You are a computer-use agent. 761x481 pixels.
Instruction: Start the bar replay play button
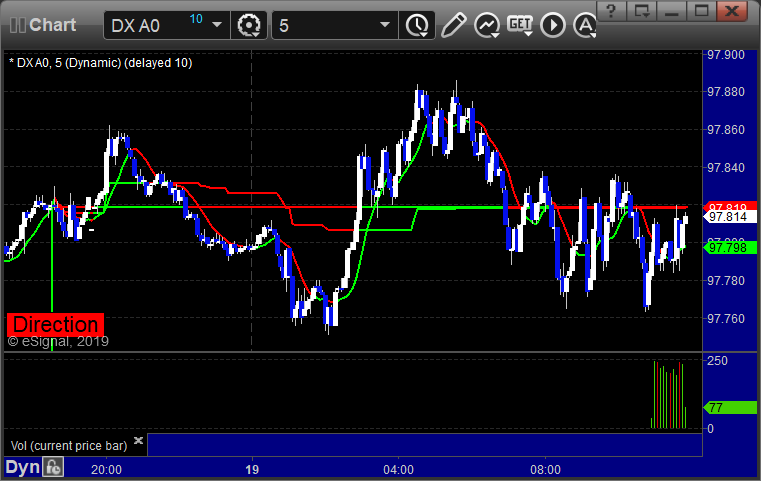pyautogui.click(x=553, y=25)
